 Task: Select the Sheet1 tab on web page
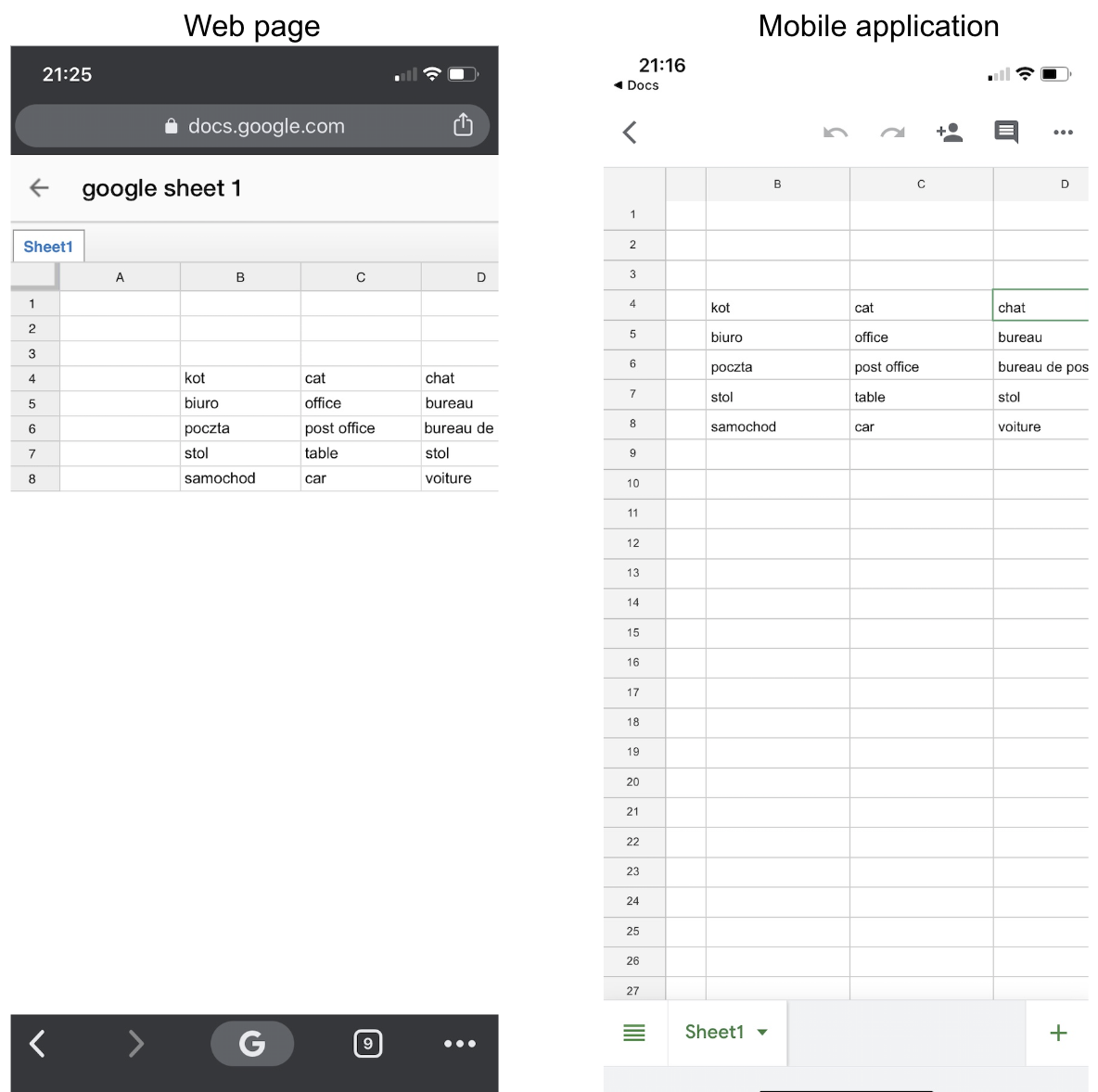point(48,247)
